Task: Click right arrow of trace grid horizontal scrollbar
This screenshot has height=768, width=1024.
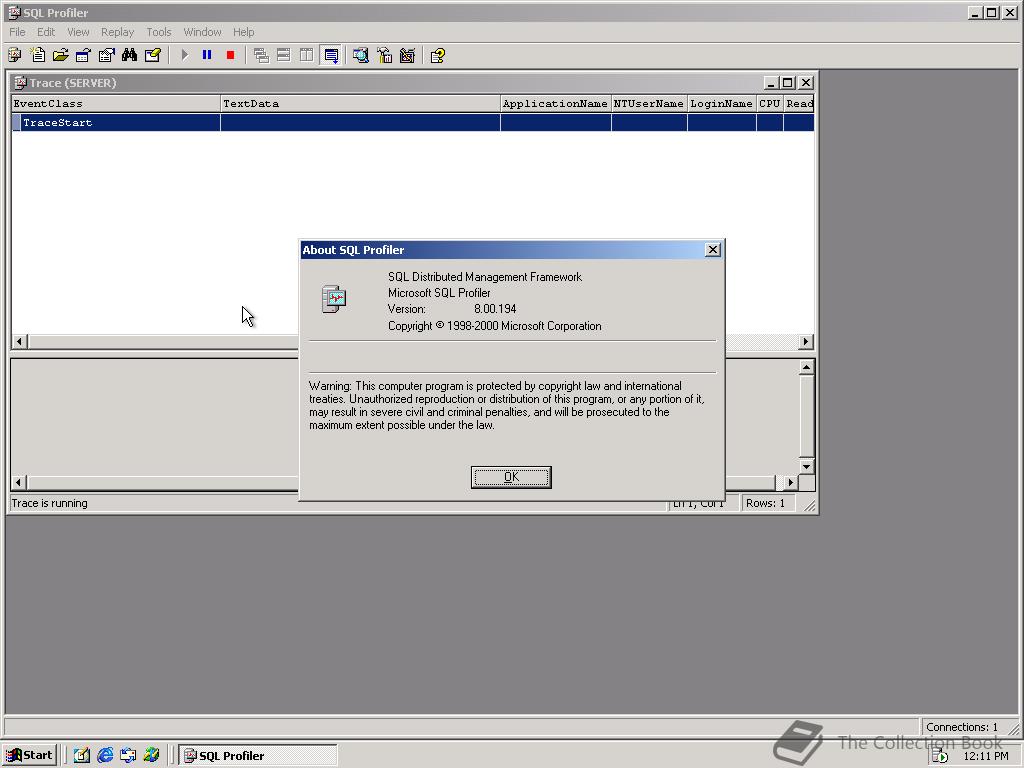Action: pyautogui.click(x=806, y=342)
